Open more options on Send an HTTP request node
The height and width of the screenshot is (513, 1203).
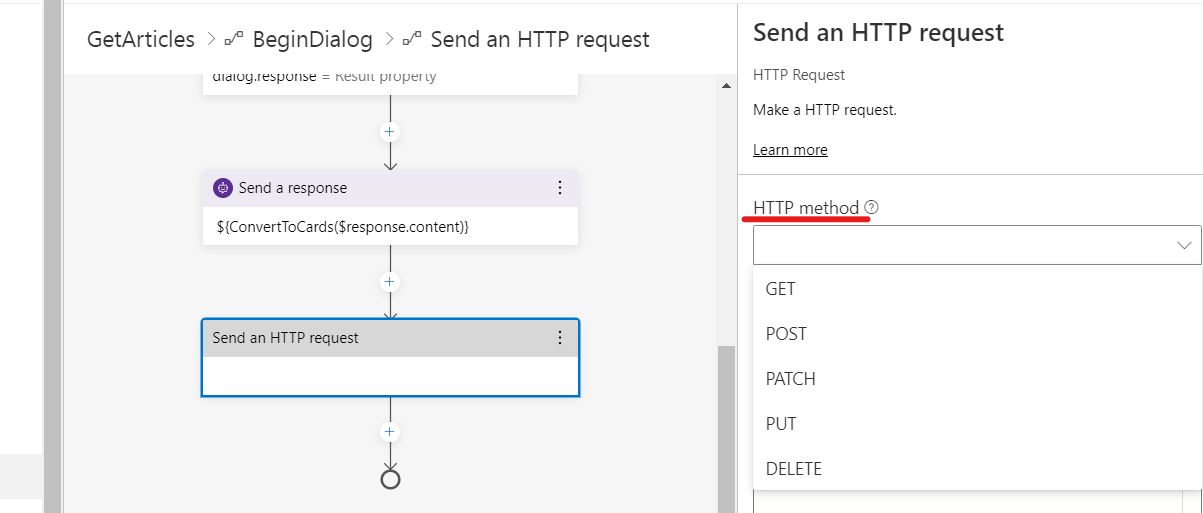[x=560, y=338]
